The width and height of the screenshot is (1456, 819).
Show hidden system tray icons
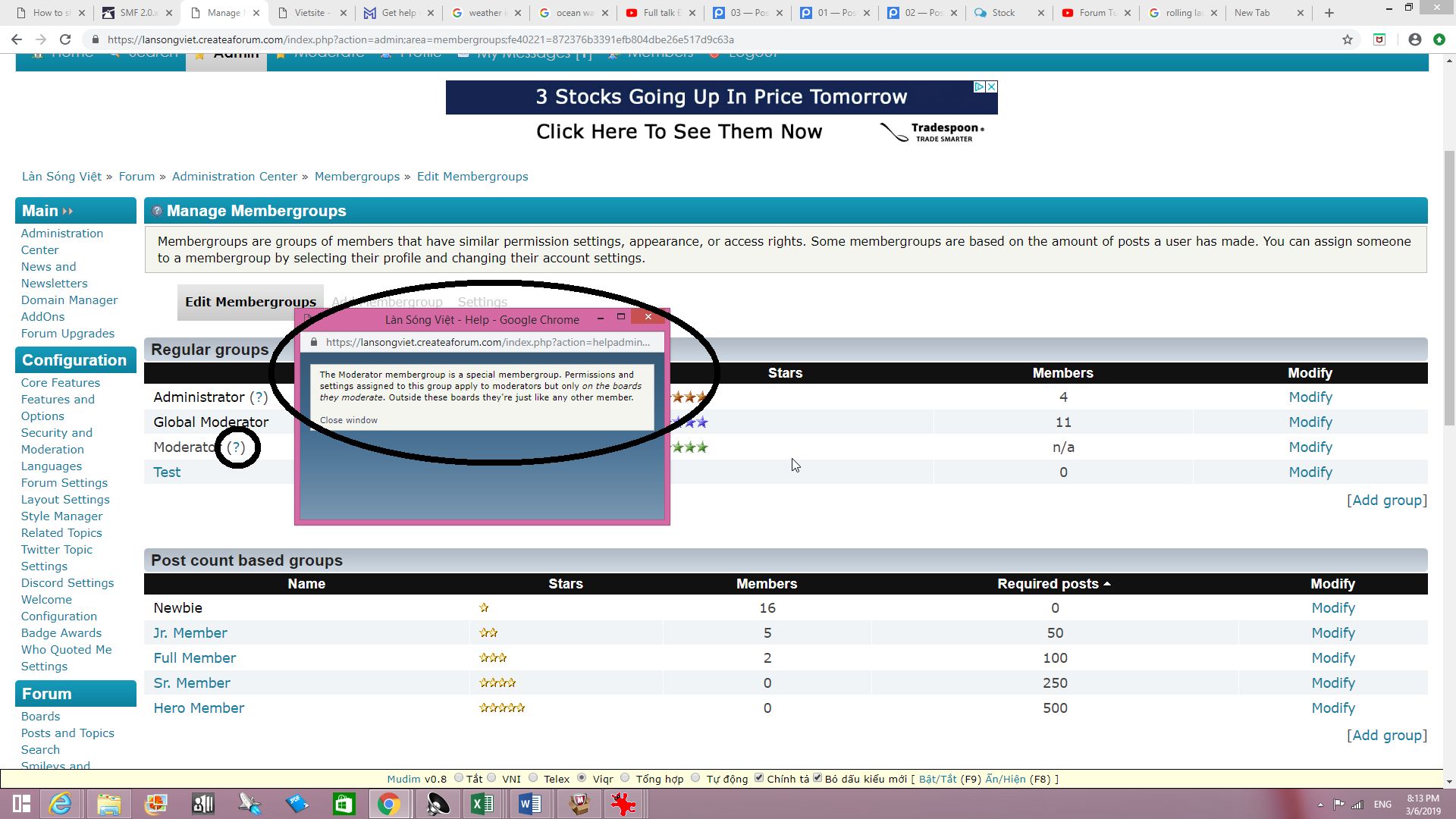click(1320, 805)
